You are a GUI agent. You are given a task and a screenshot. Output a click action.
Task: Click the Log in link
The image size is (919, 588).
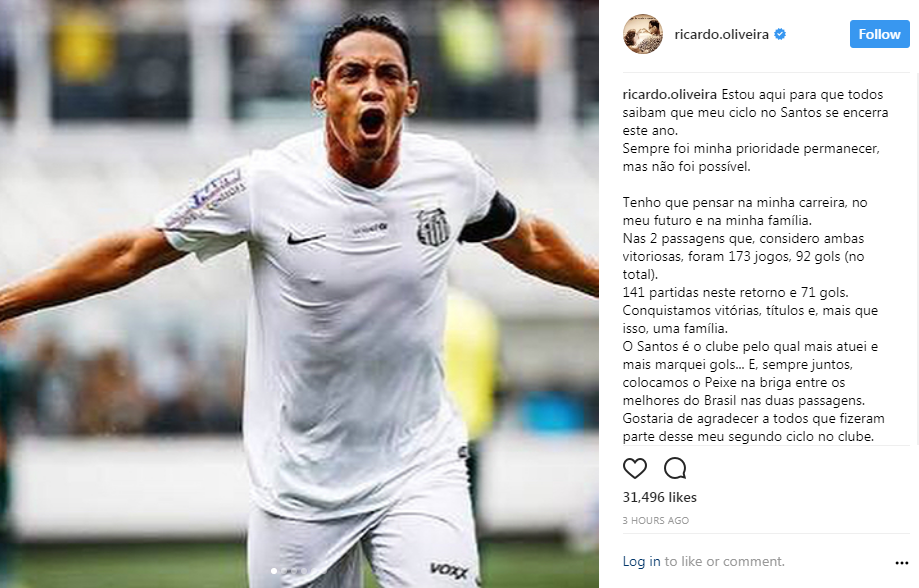[641, 561]
